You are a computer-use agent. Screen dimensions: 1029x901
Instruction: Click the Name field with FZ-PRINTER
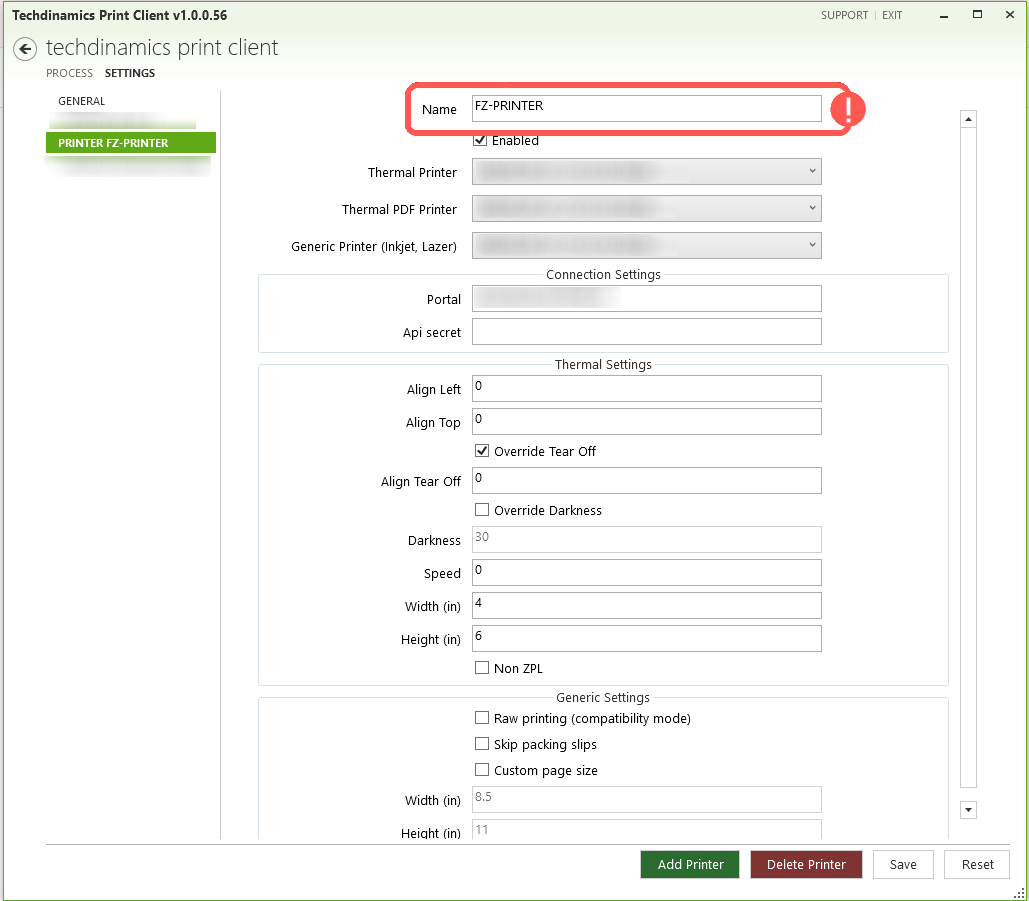click(646, 108)
